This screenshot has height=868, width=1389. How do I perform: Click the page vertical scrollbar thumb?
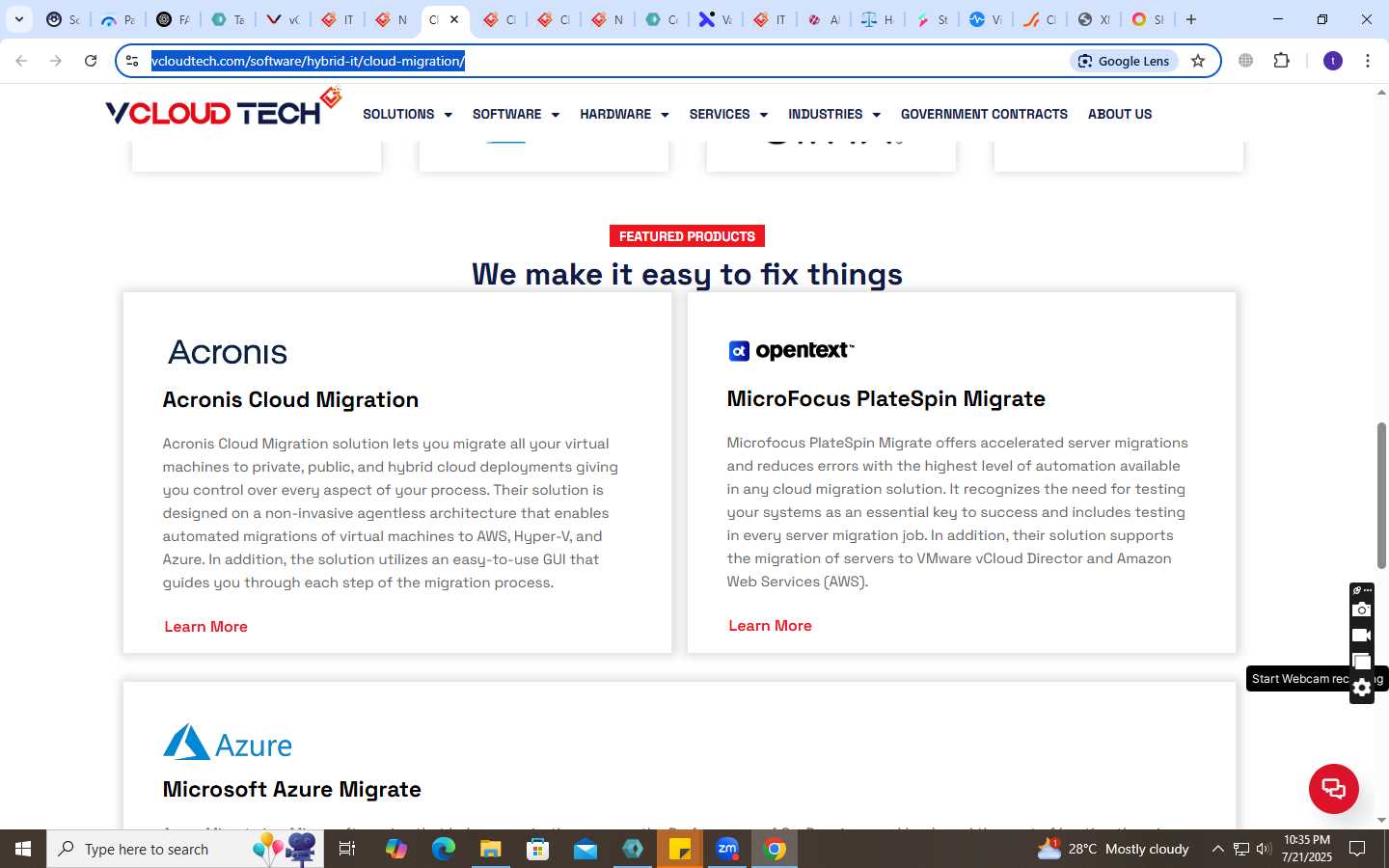pyautogui.click(x=1381, y=495)
